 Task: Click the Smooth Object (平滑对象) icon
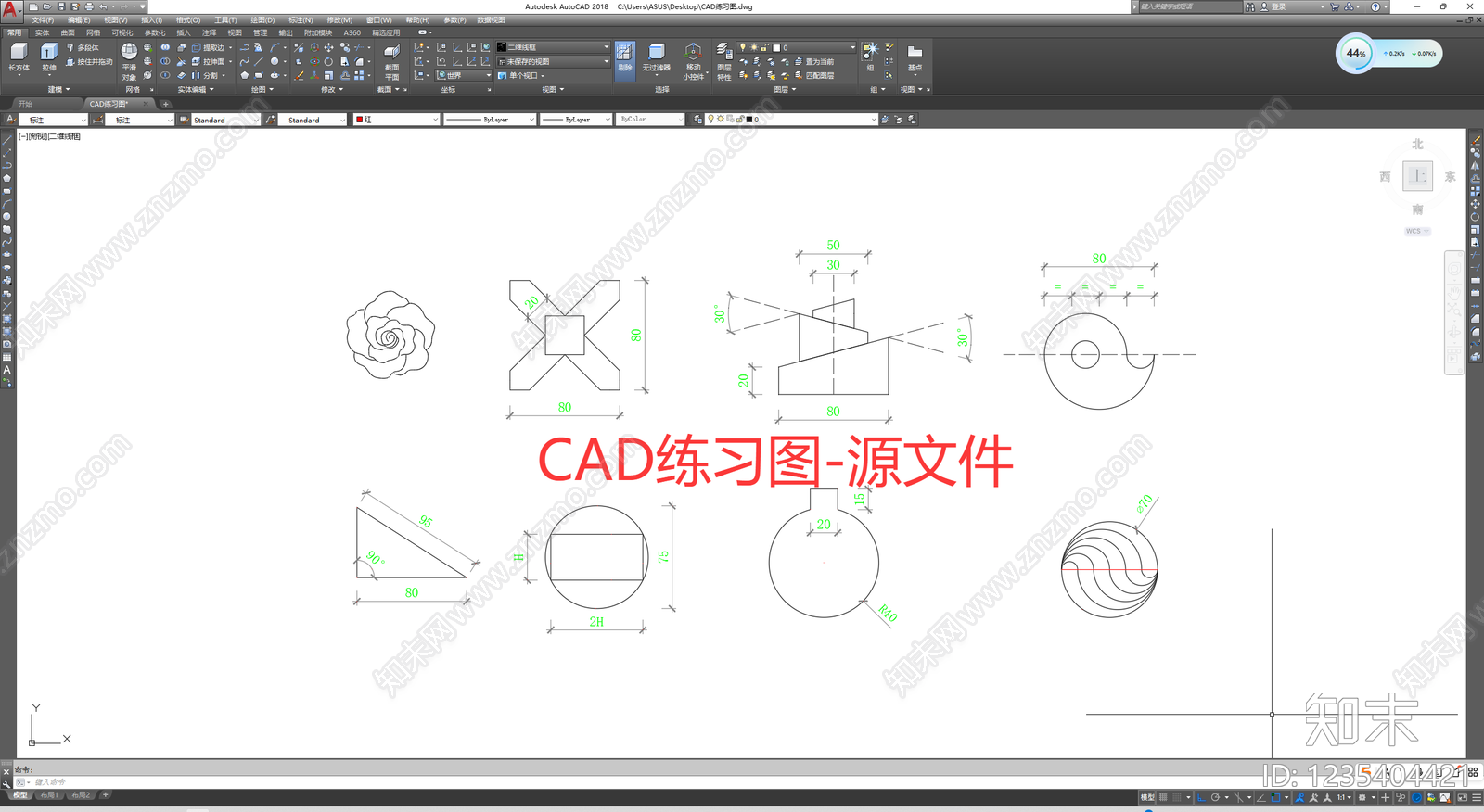129,60
